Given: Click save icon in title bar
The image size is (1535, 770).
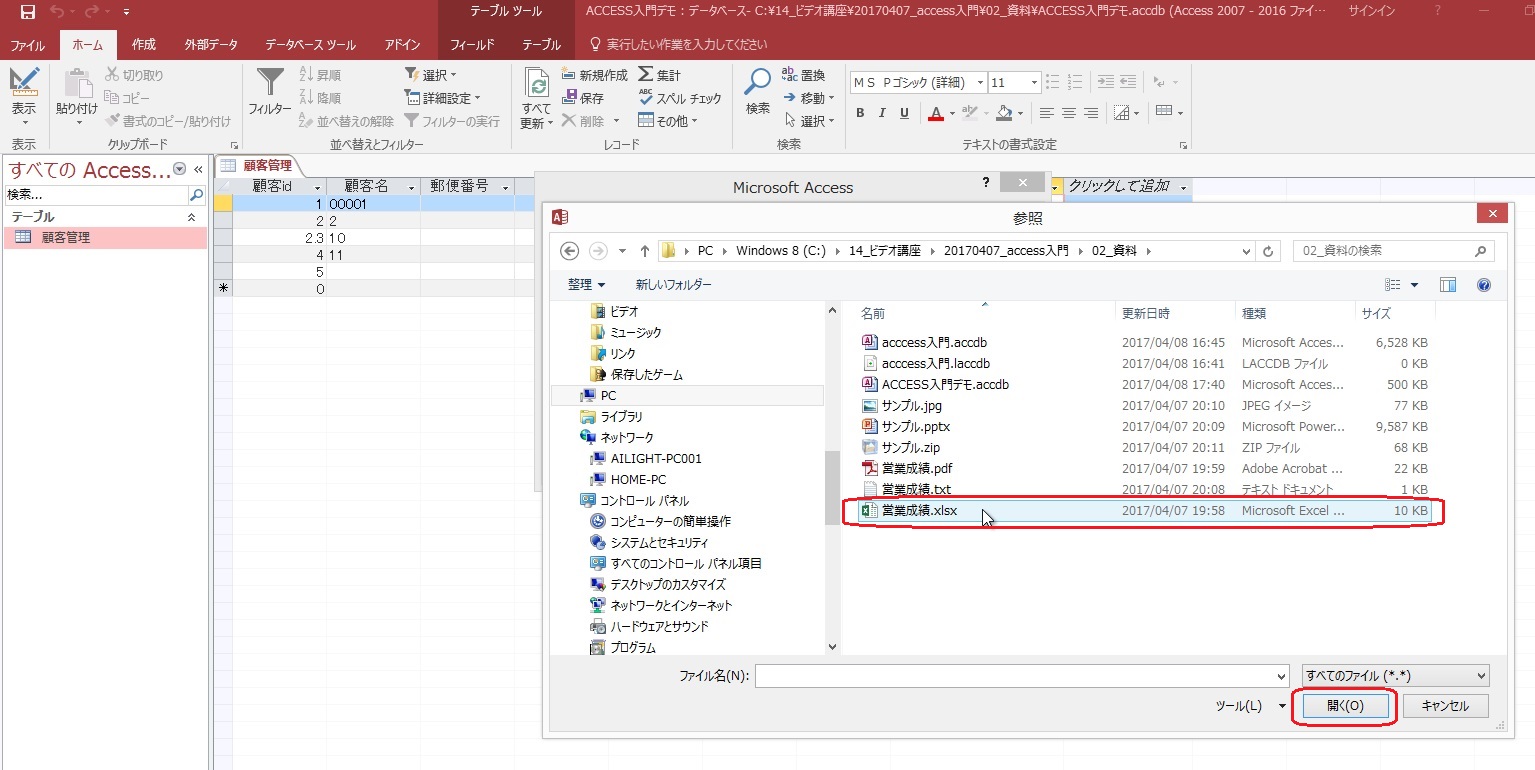Looking at the screenshot, I should pos(28,12).
